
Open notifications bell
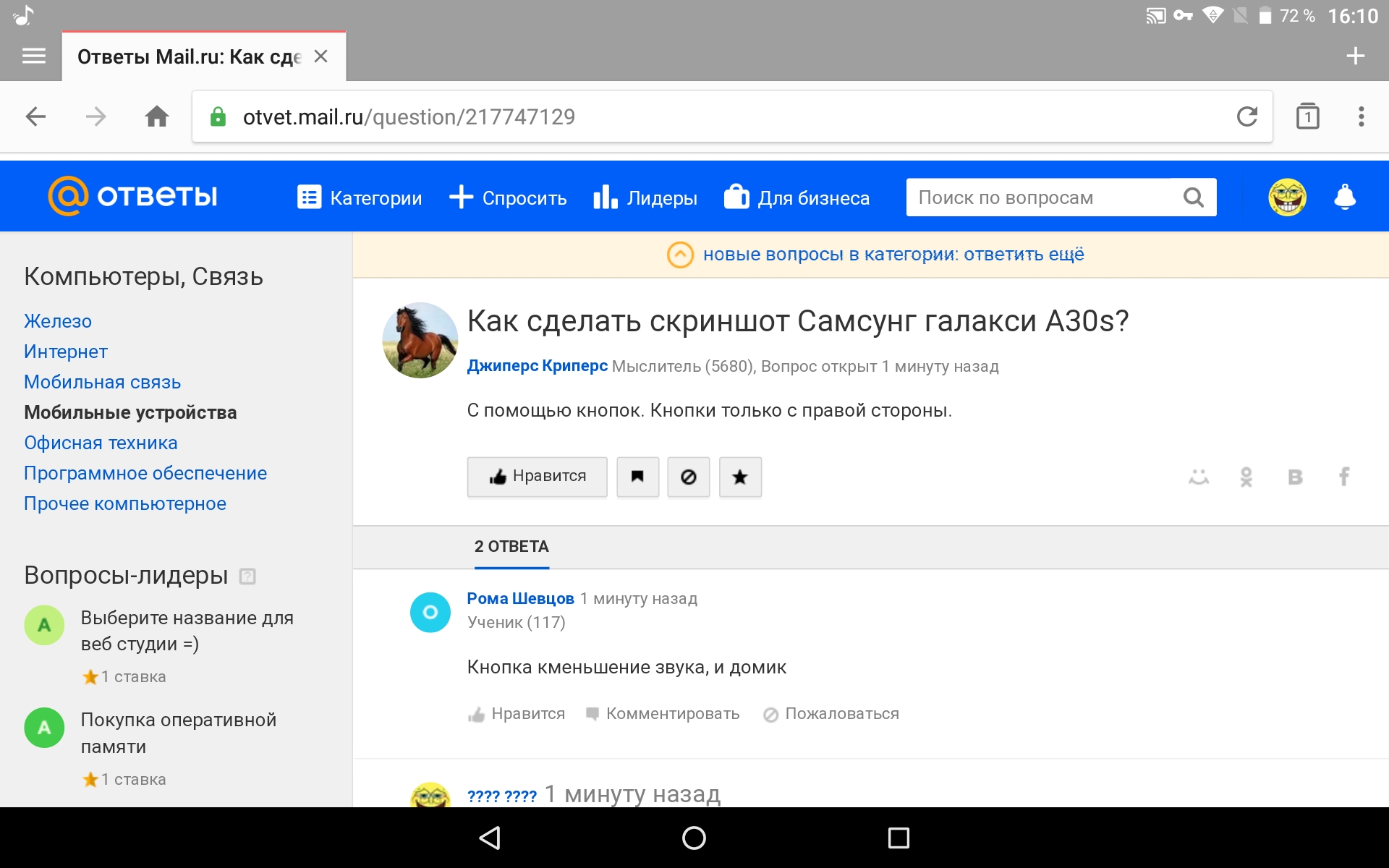(x=1345, y=197)
